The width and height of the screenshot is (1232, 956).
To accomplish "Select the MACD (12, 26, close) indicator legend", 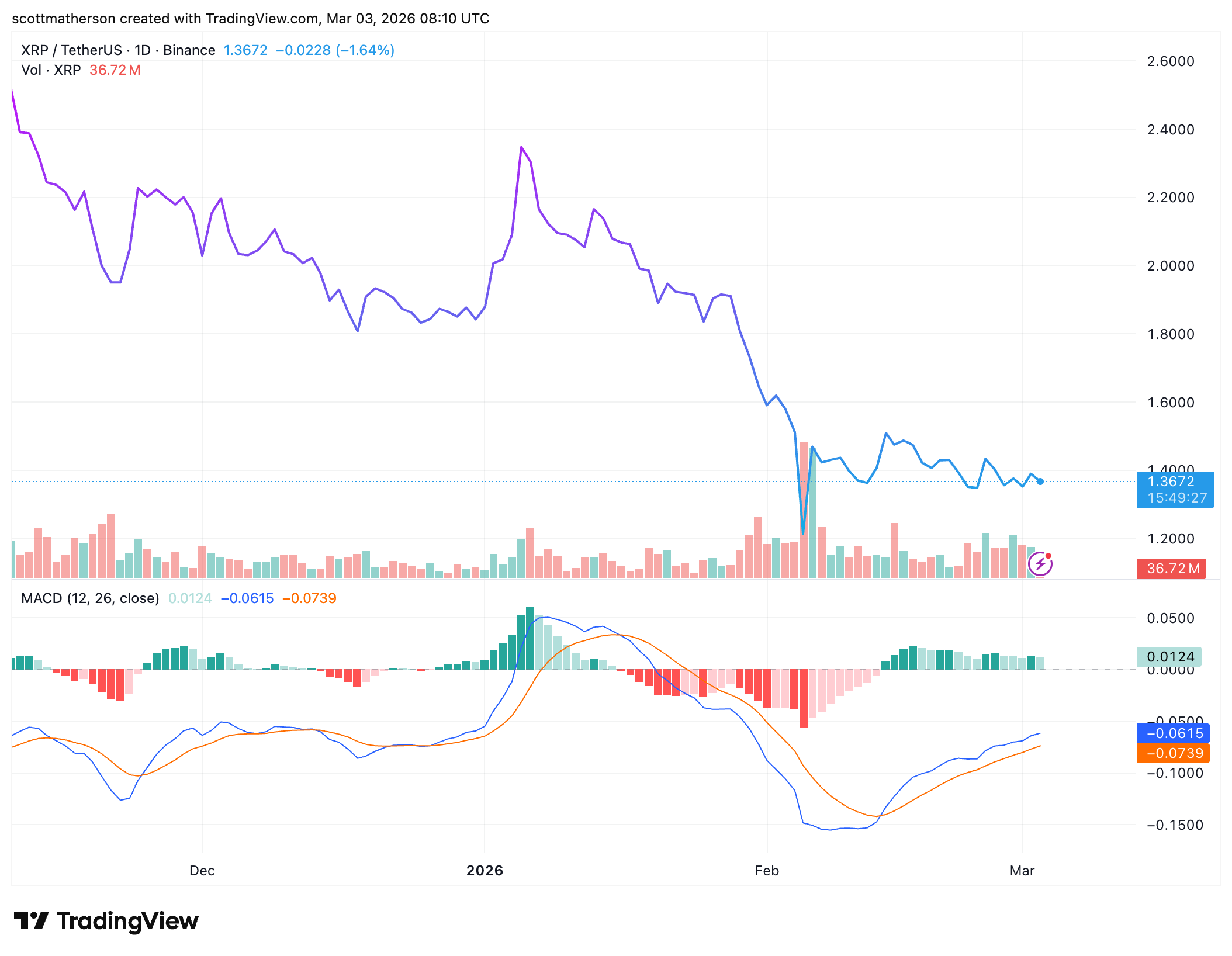I will pyautogui.click(x=91, y=598).
